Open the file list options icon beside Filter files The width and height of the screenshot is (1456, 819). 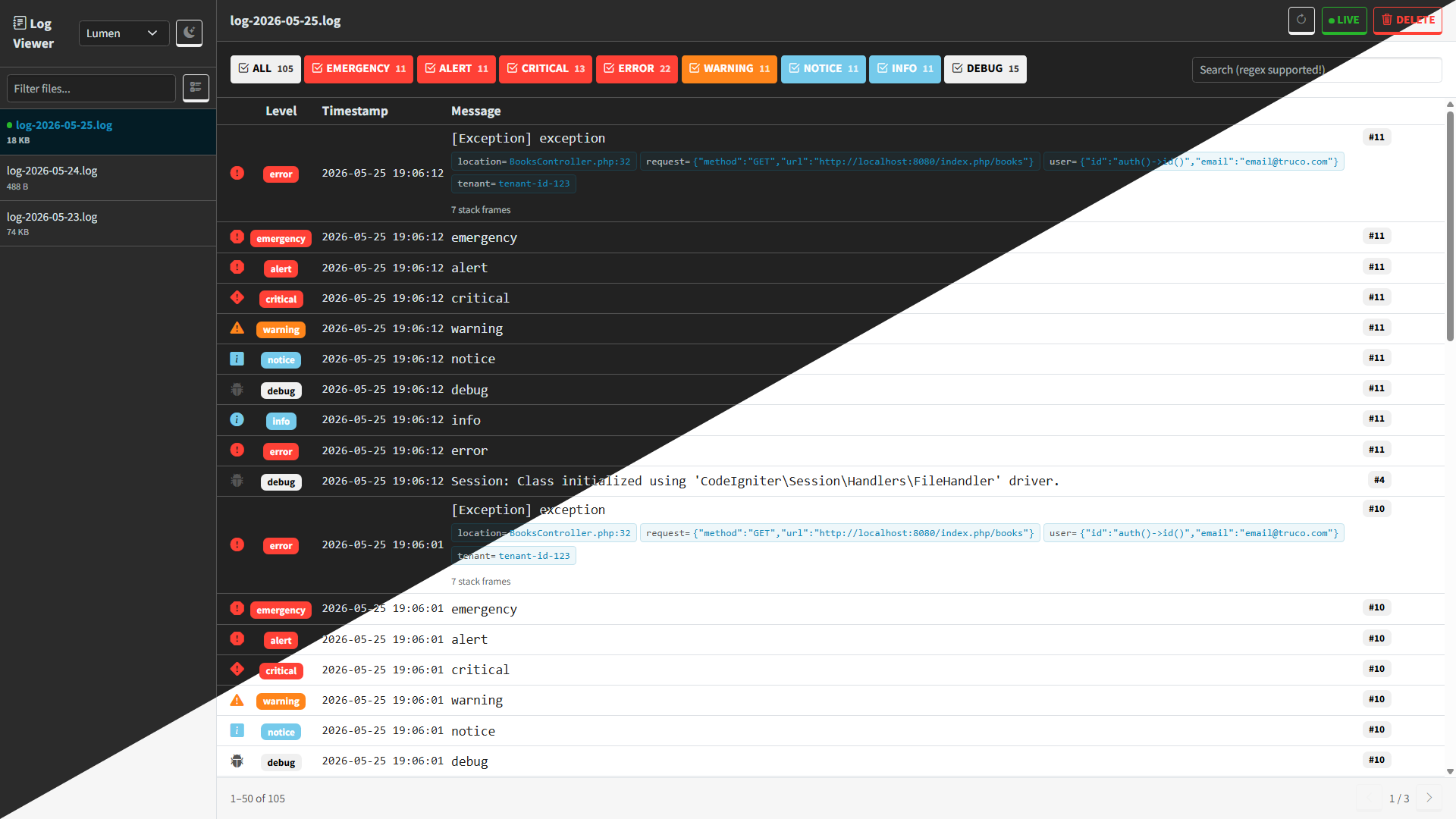pyautogui.click(x=196, y=87)
